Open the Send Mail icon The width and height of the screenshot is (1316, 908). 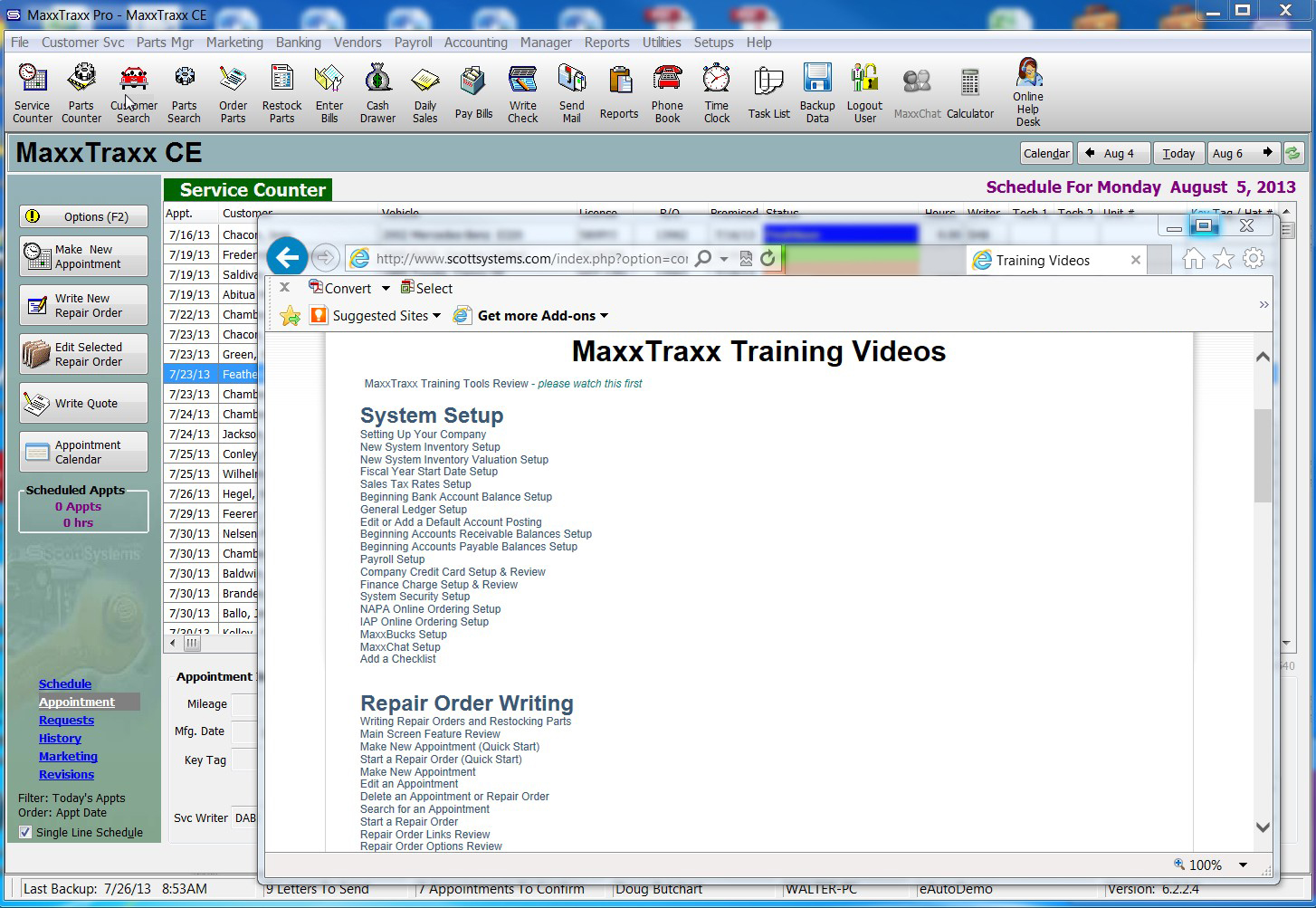tap(571, 92)
